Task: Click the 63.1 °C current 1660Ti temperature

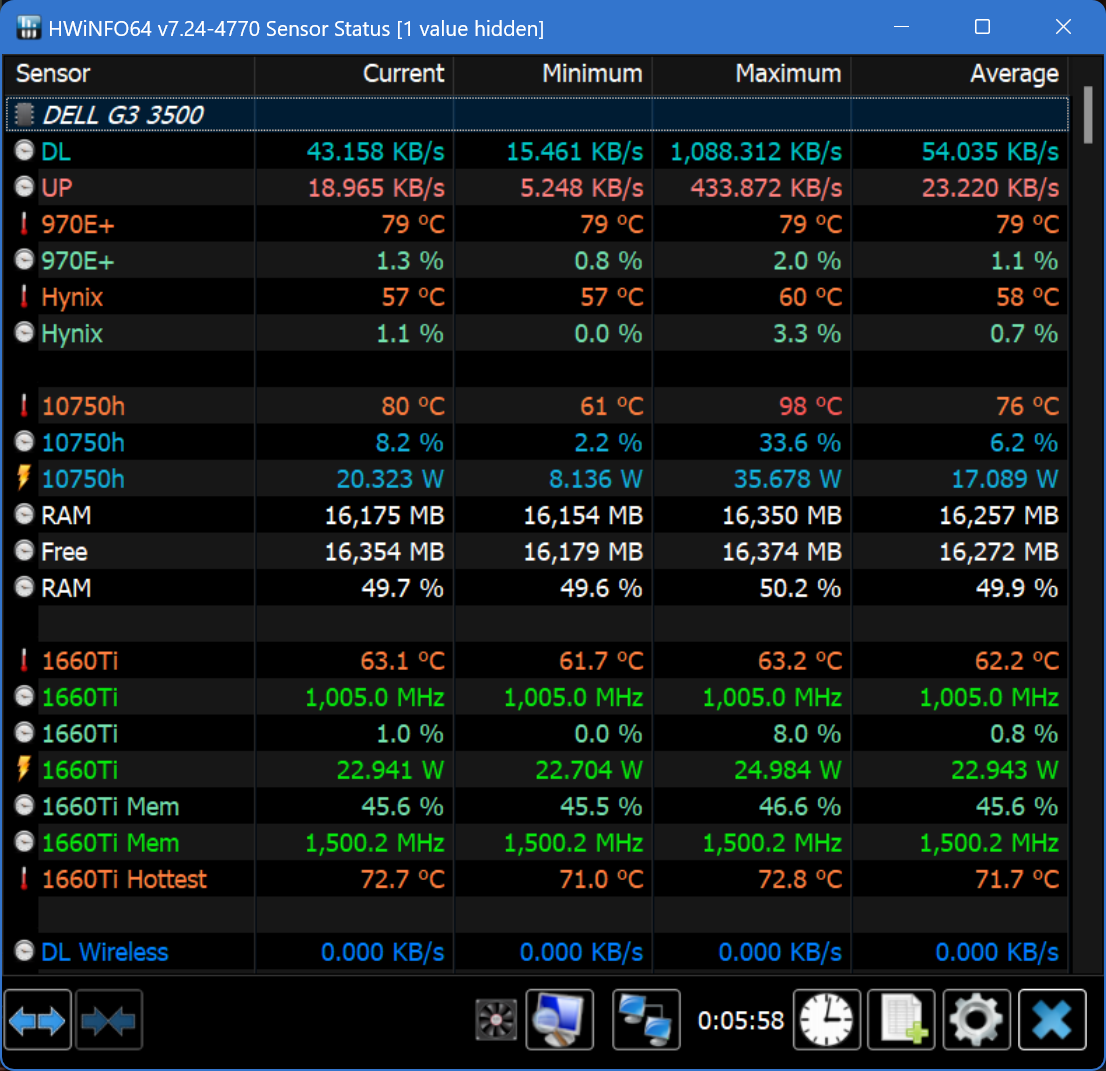Action: 403,661
